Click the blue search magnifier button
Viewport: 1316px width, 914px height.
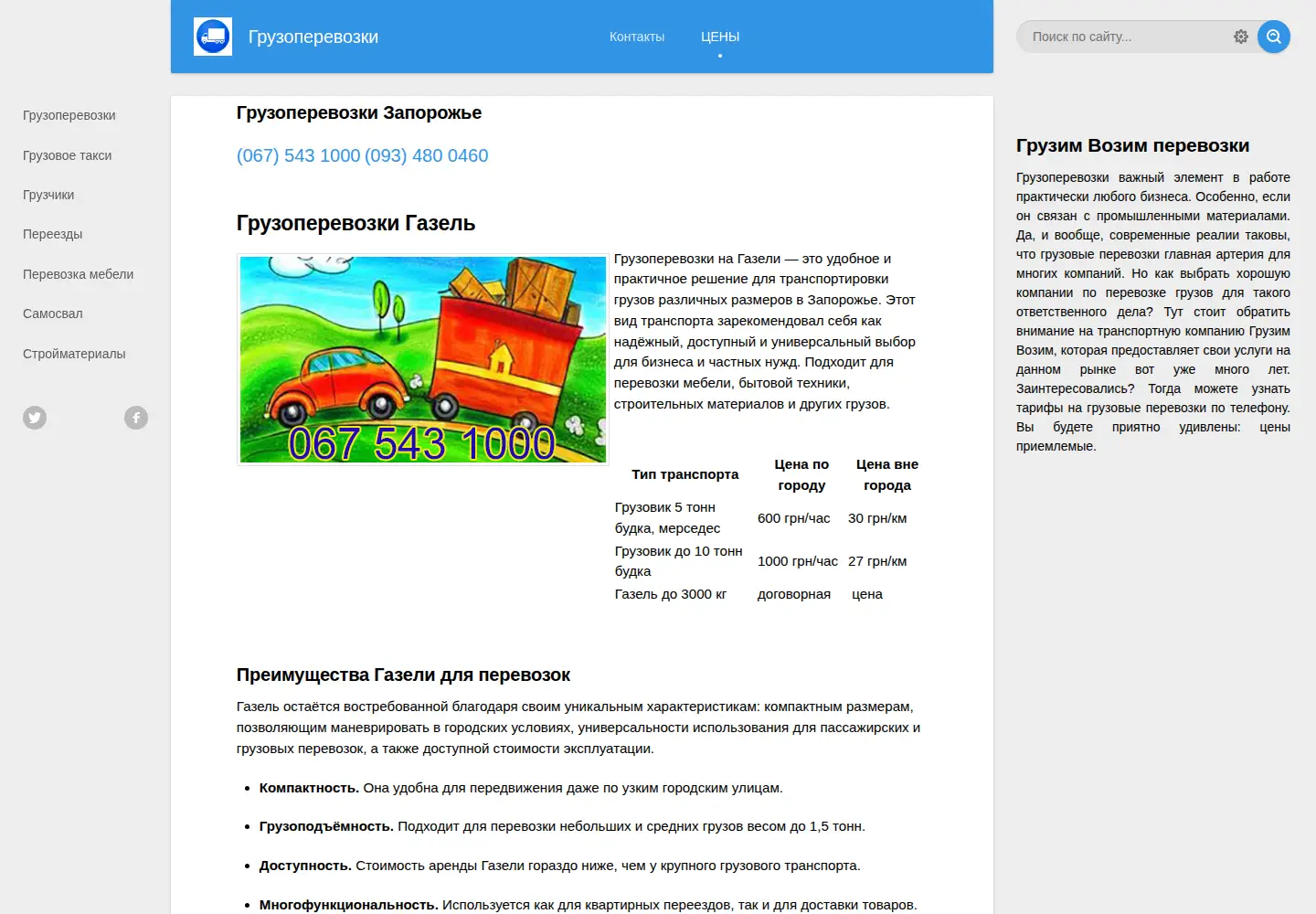[x=1274, y=37]
